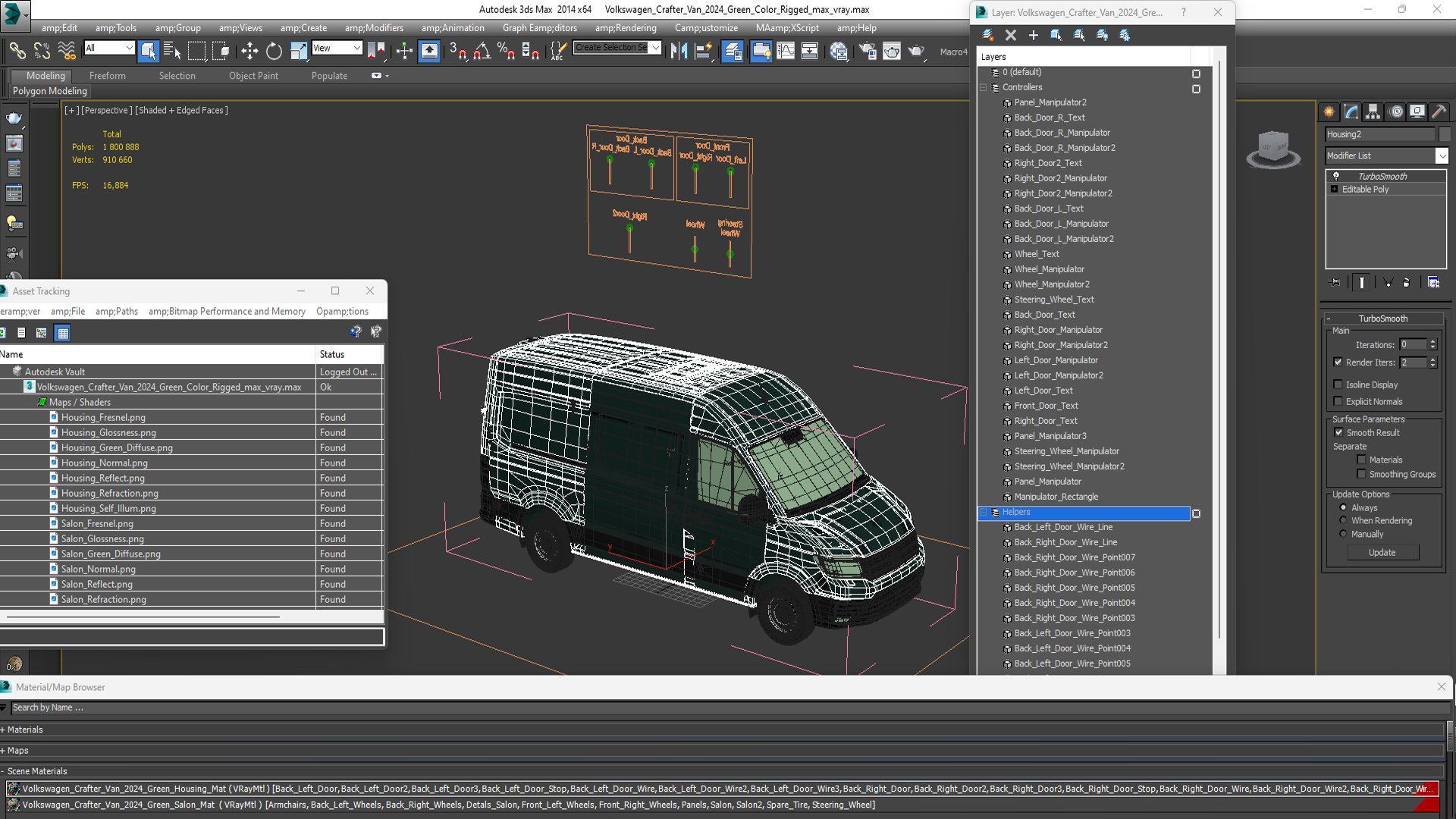1456x819 pixels.
Task: Click the Pin Stack icon
Action: click(1335, 282)
